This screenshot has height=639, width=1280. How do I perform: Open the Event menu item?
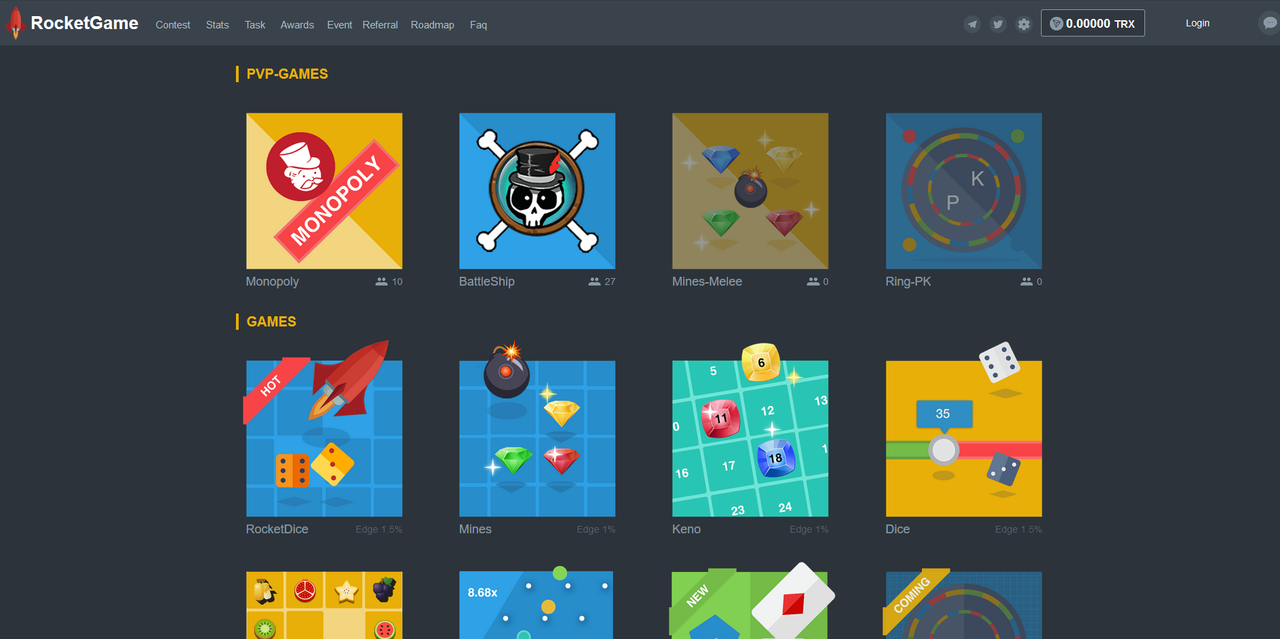pyautogui.click(x=340, y=25)
